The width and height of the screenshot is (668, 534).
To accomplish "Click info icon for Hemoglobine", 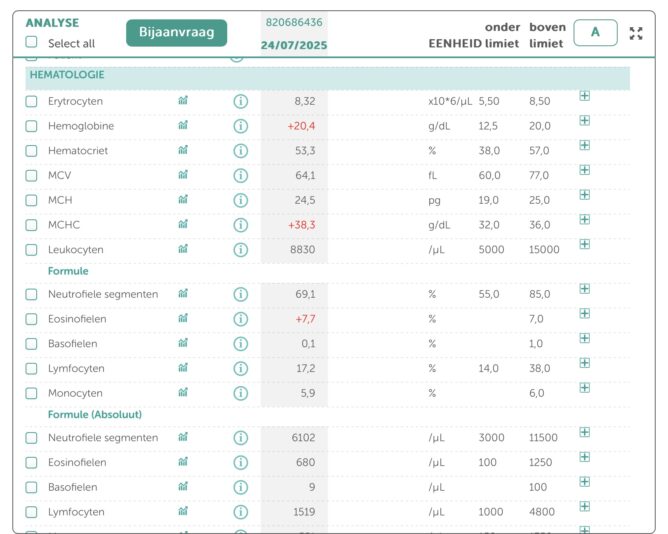I will [x=240, y=126].
